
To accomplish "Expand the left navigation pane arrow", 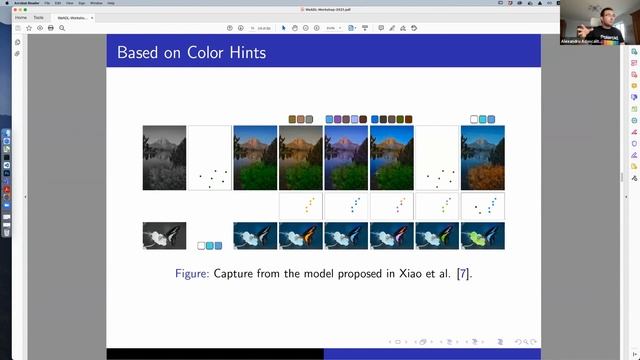I will click(25, 197).
